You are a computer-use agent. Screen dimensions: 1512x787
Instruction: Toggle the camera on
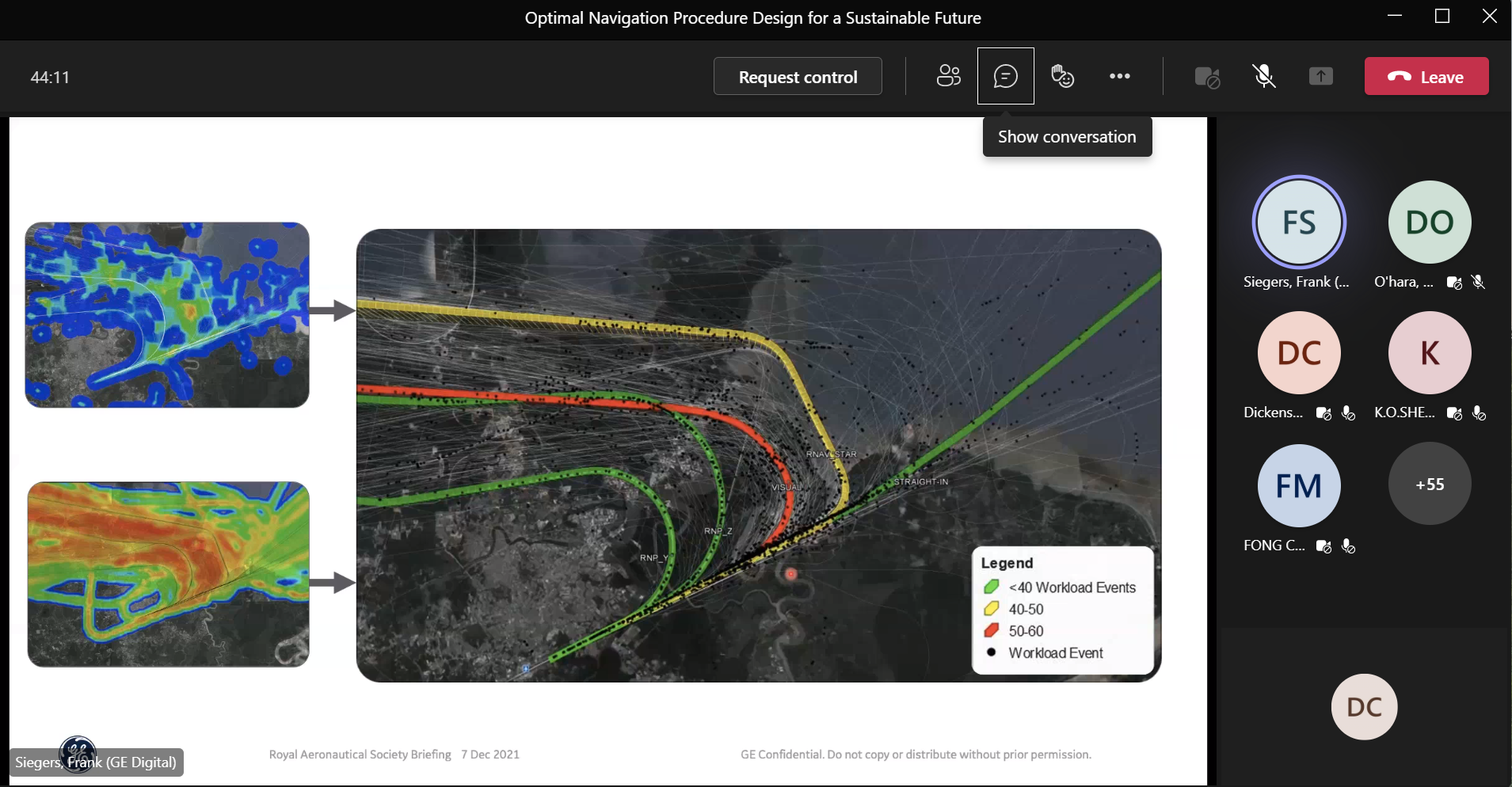[x=1207, y=77]
